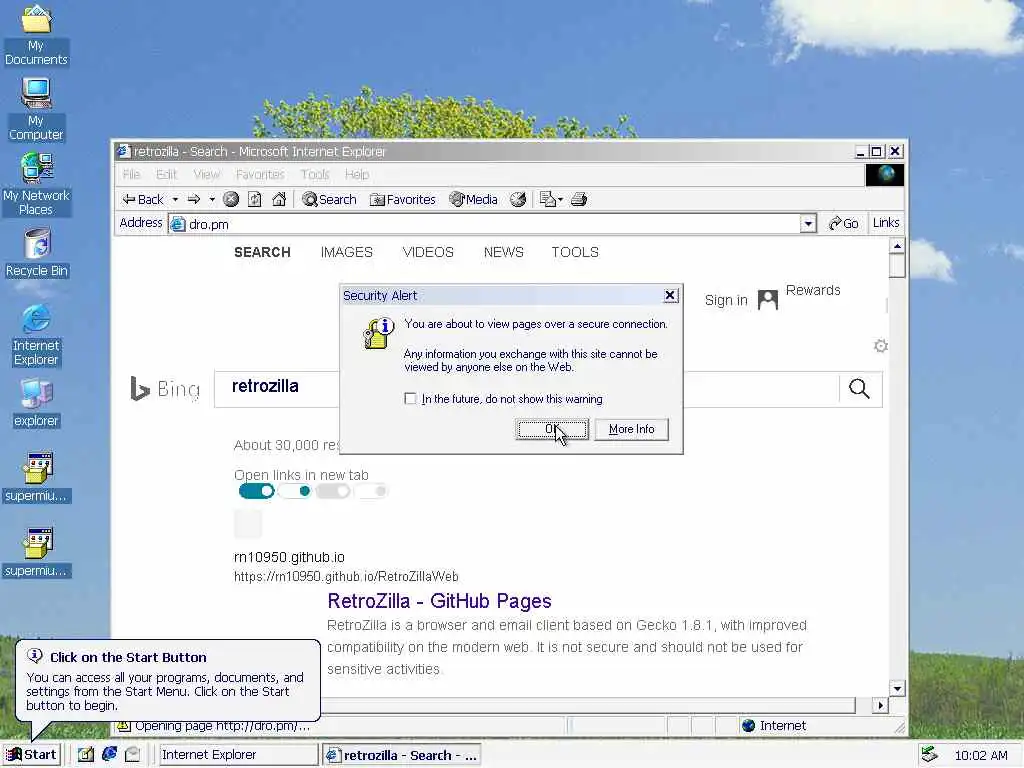Click the Rewards link
Viewport: 1024px width, 768px height.
(812, 290)
